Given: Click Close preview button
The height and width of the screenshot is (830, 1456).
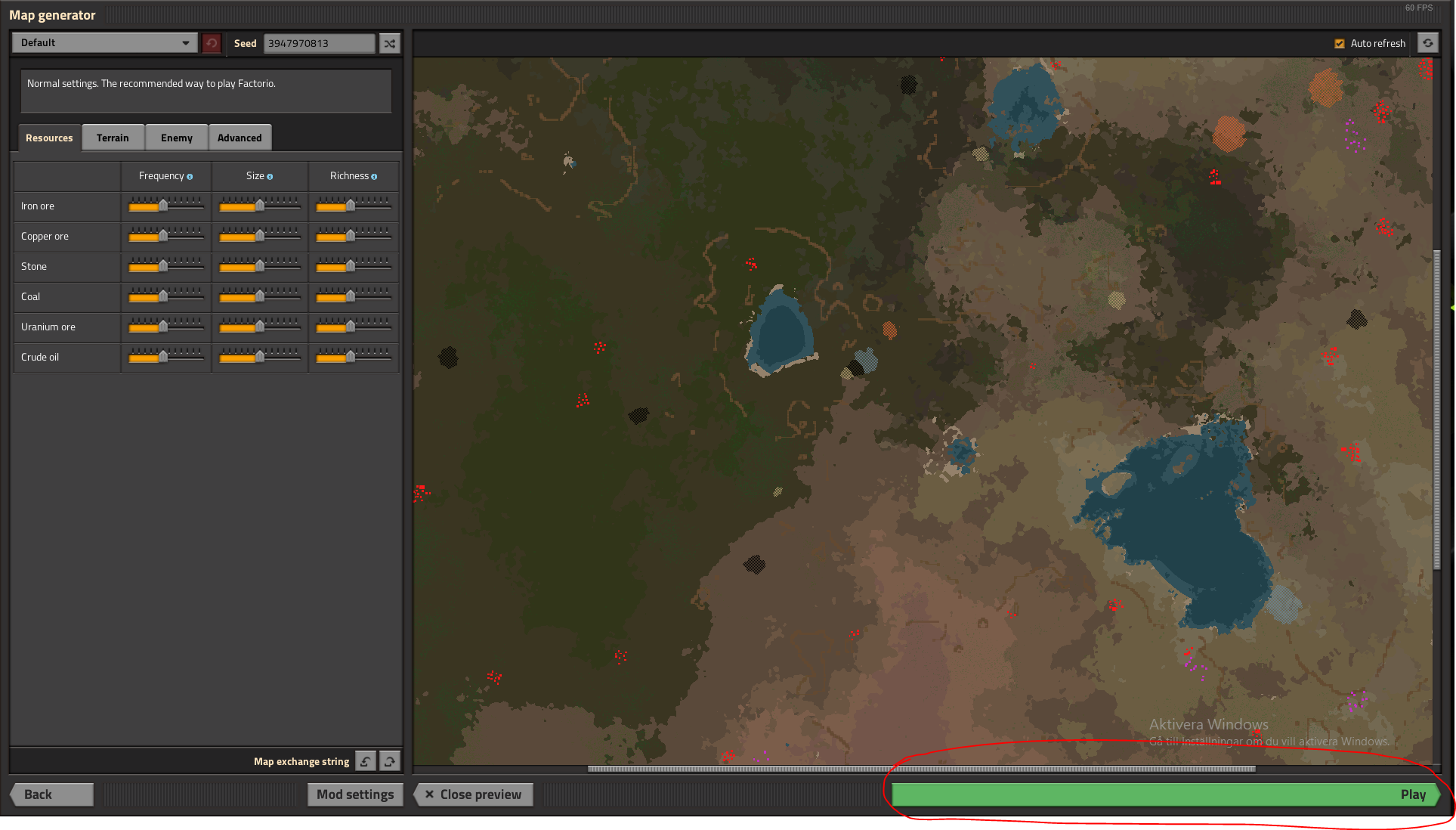Looking at the screenshot, I should tap(473, 794).
